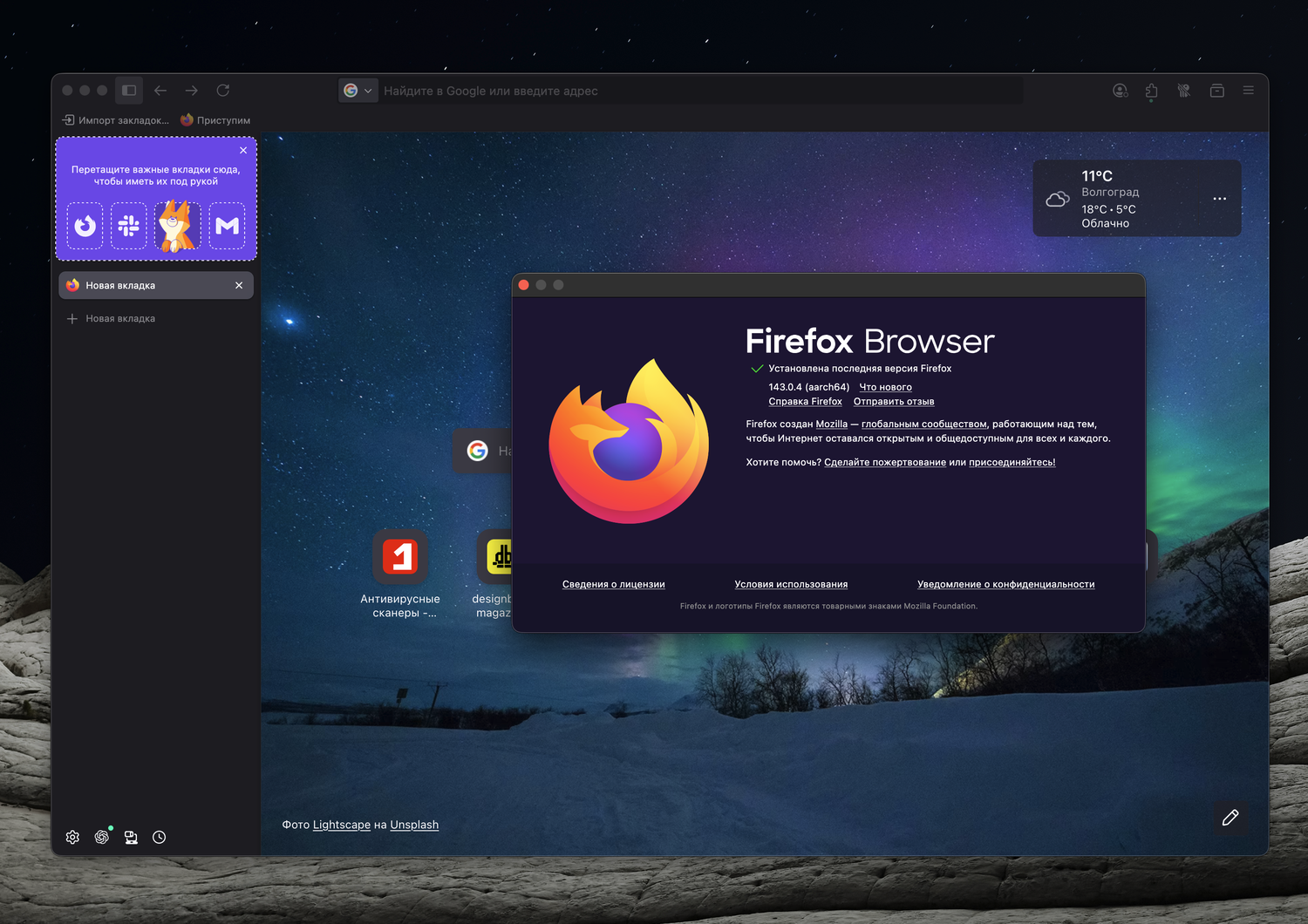Open the Отправить отзыв link
The height and width of the screenshot is (924, 1308).
tap(894, 402)
